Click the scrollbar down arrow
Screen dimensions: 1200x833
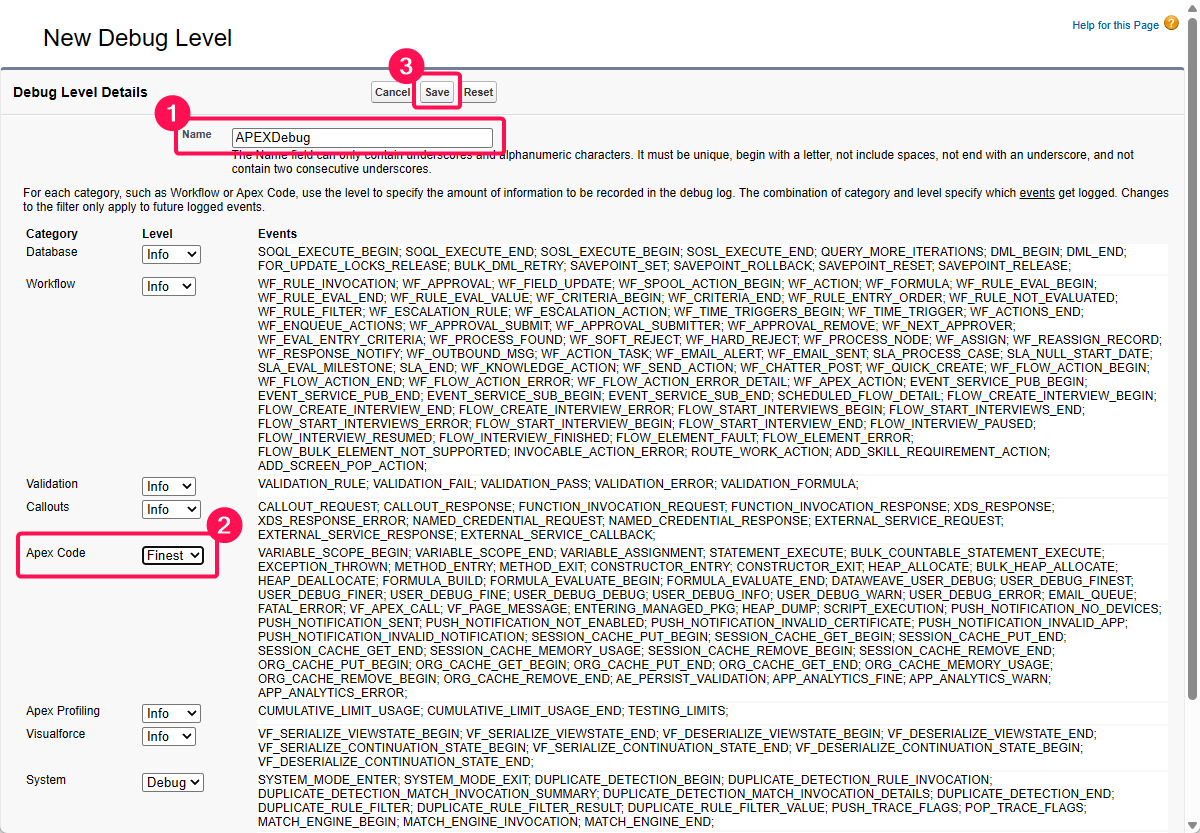tap(1191, 825)
